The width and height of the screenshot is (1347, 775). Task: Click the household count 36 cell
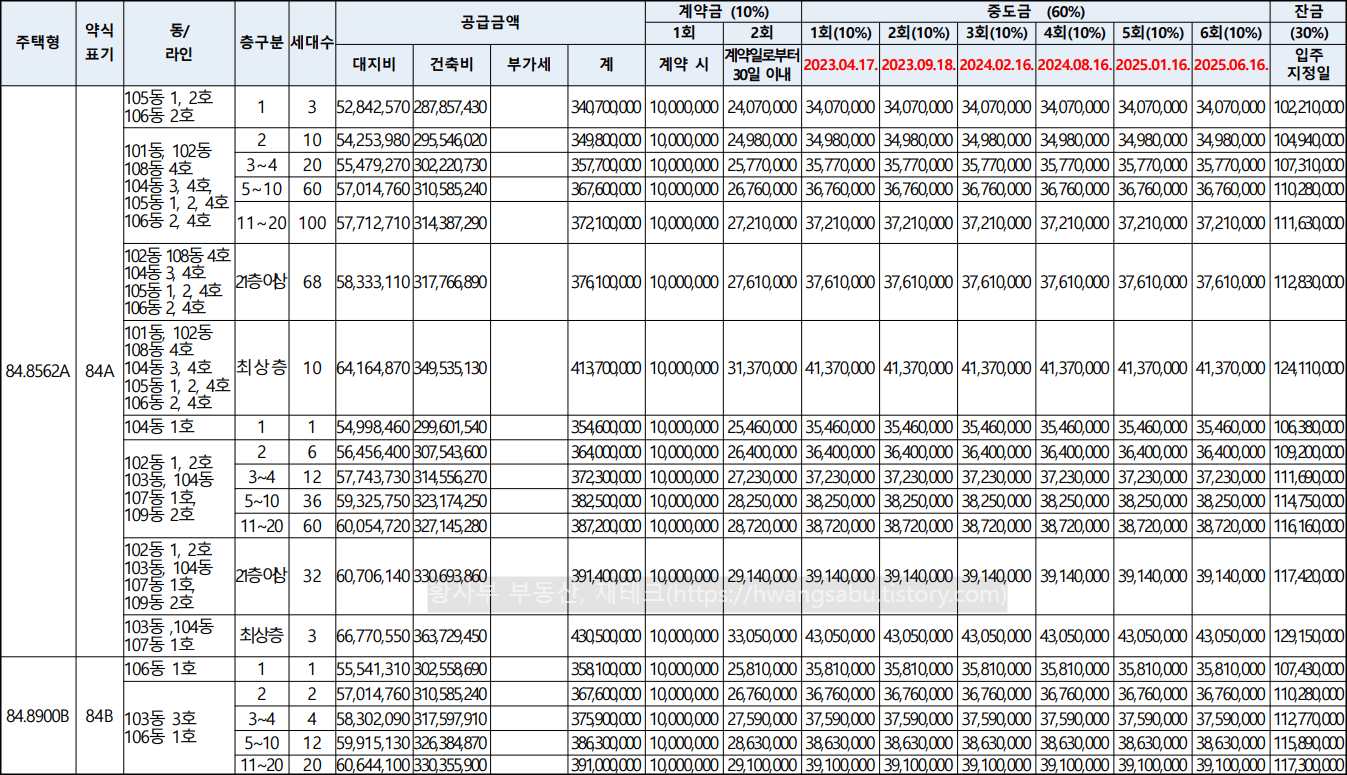[x=312, y=501]
